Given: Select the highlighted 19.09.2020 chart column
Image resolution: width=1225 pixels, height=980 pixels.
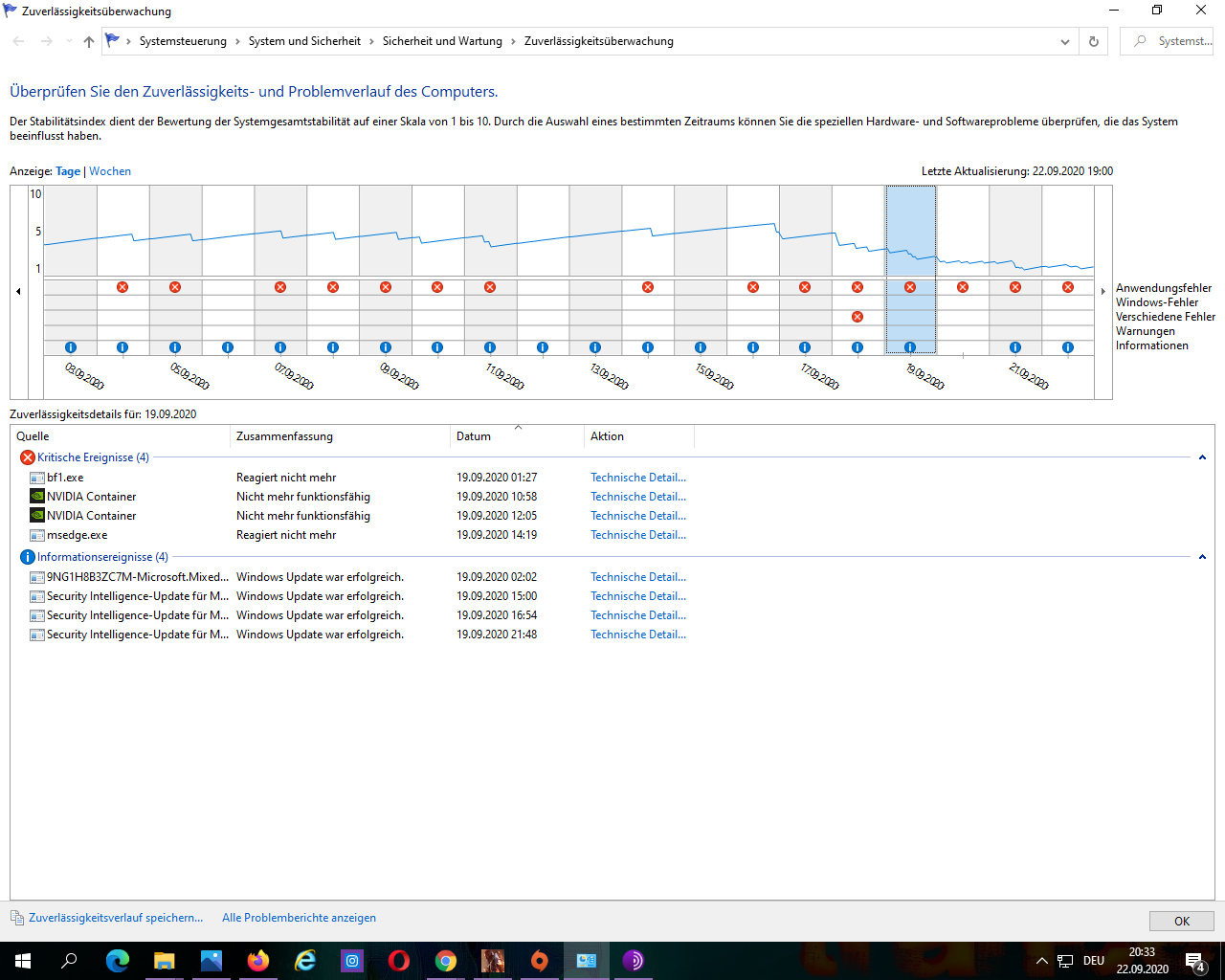Looking at the screenshot, I should point(910,270).
